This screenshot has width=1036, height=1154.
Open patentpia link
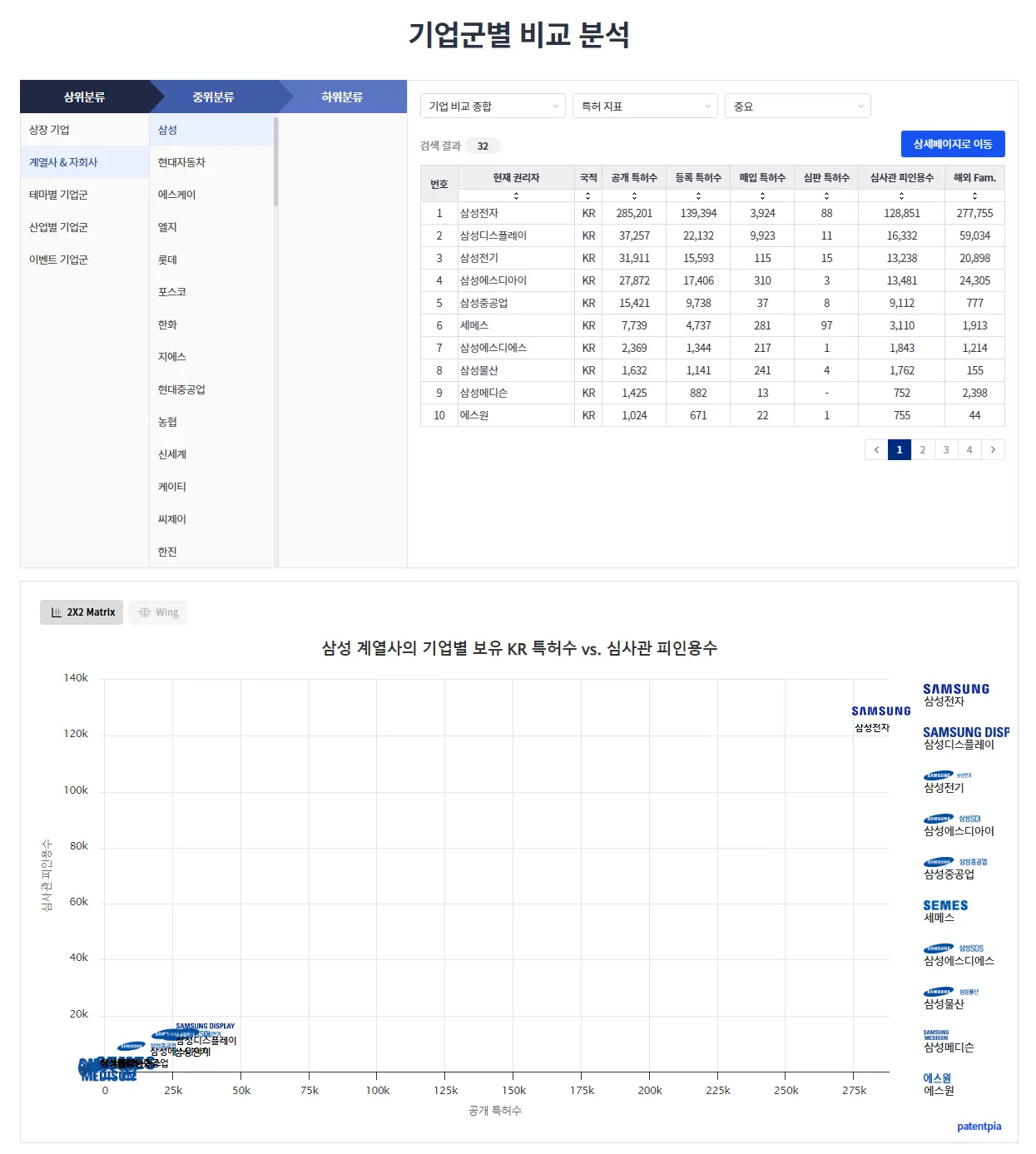tap(979, 1127)
